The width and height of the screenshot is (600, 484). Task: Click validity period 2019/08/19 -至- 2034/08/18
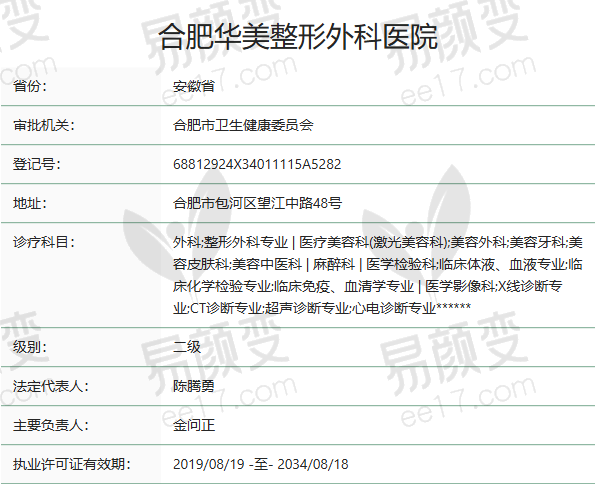click(261, 464)
